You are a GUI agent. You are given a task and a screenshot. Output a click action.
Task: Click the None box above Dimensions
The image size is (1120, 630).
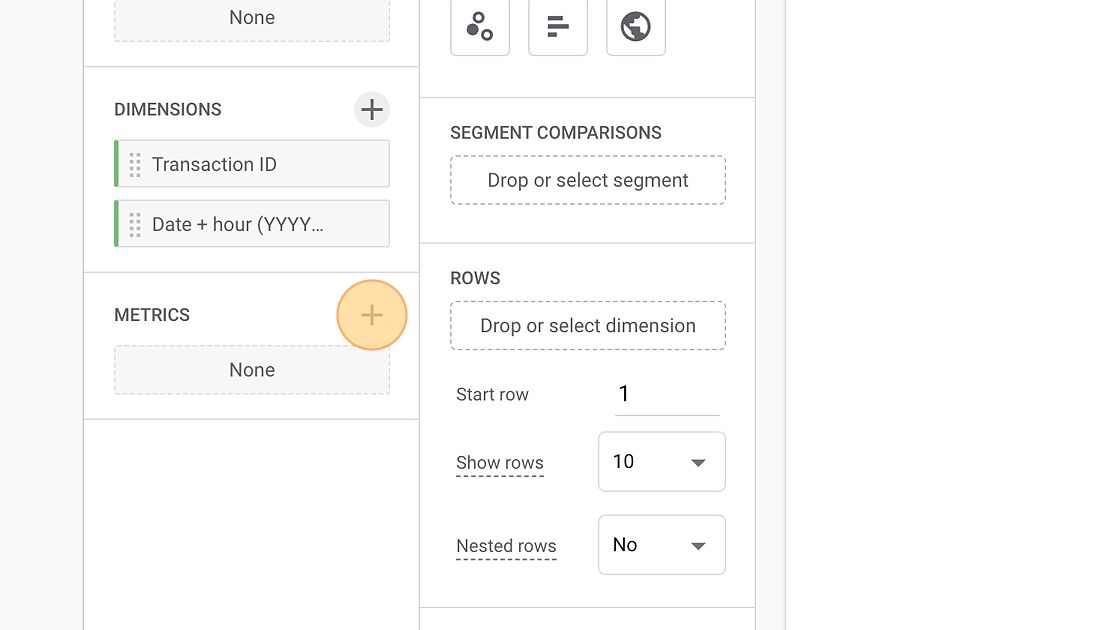coord(252,19)
